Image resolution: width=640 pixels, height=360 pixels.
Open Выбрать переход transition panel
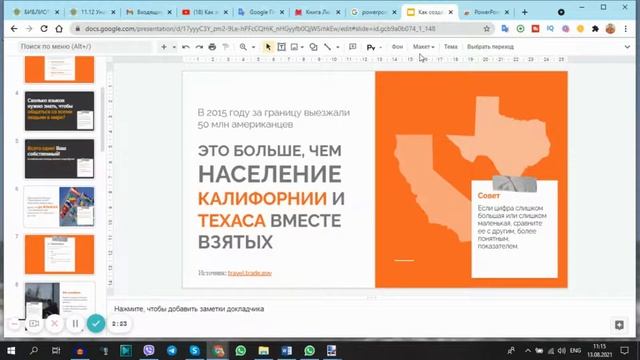click(x=490, y=47)
